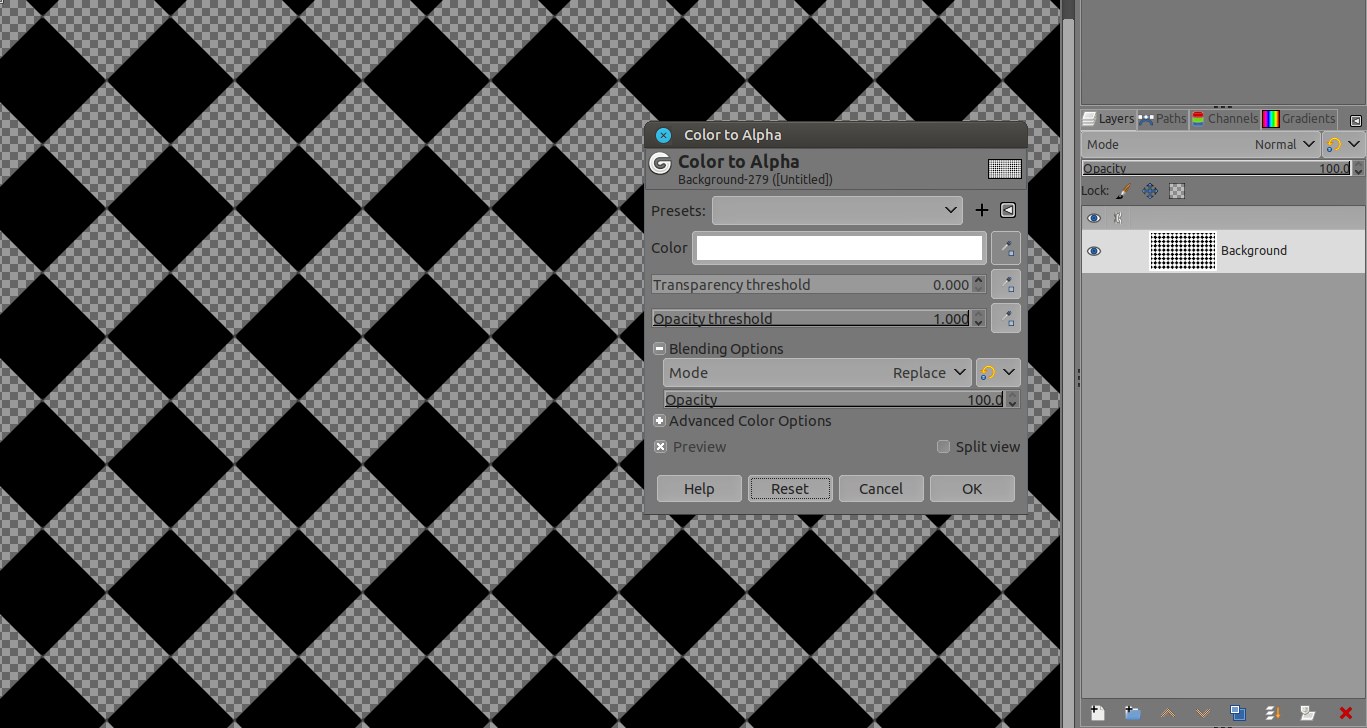The height and width of the screenshot is (728, 1367).
Task: Open layer mode group switcher in Layers panel
Action: click(x=1343, y=144)
